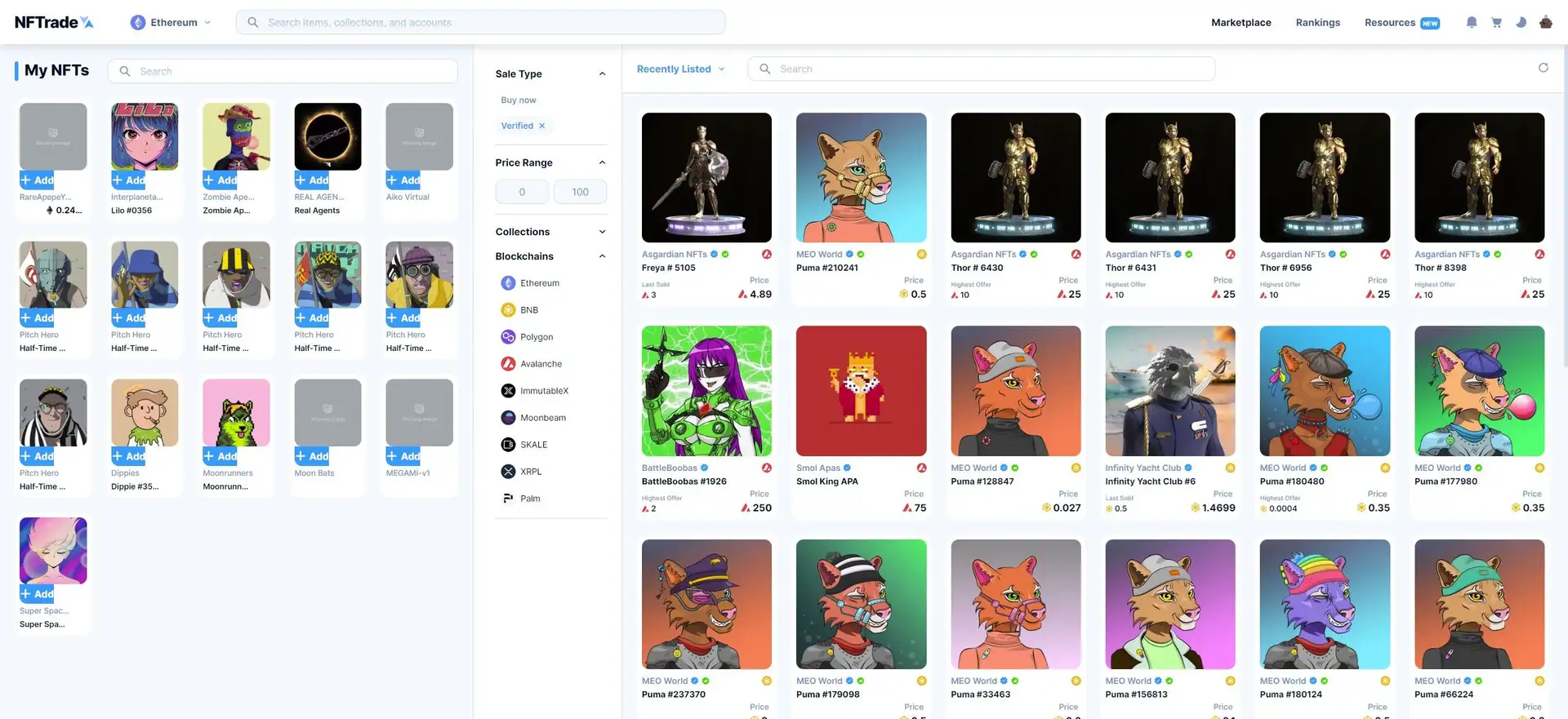Click the refresh listings icon
Viewport: 1568px width, 719px height.
click(1543, 68)
